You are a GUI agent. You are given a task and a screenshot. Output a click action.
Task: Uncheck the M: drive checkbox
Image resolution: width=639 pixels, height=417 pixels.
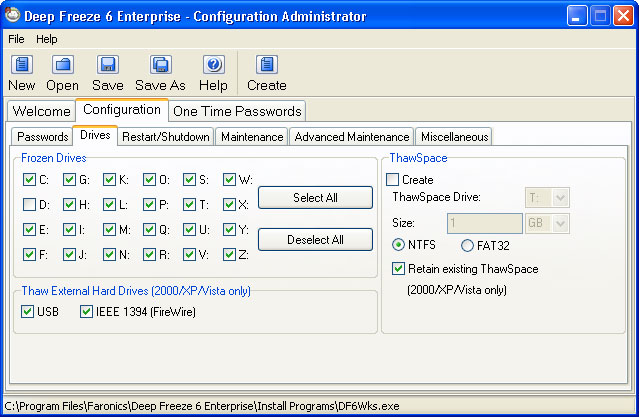click(109, 229)
